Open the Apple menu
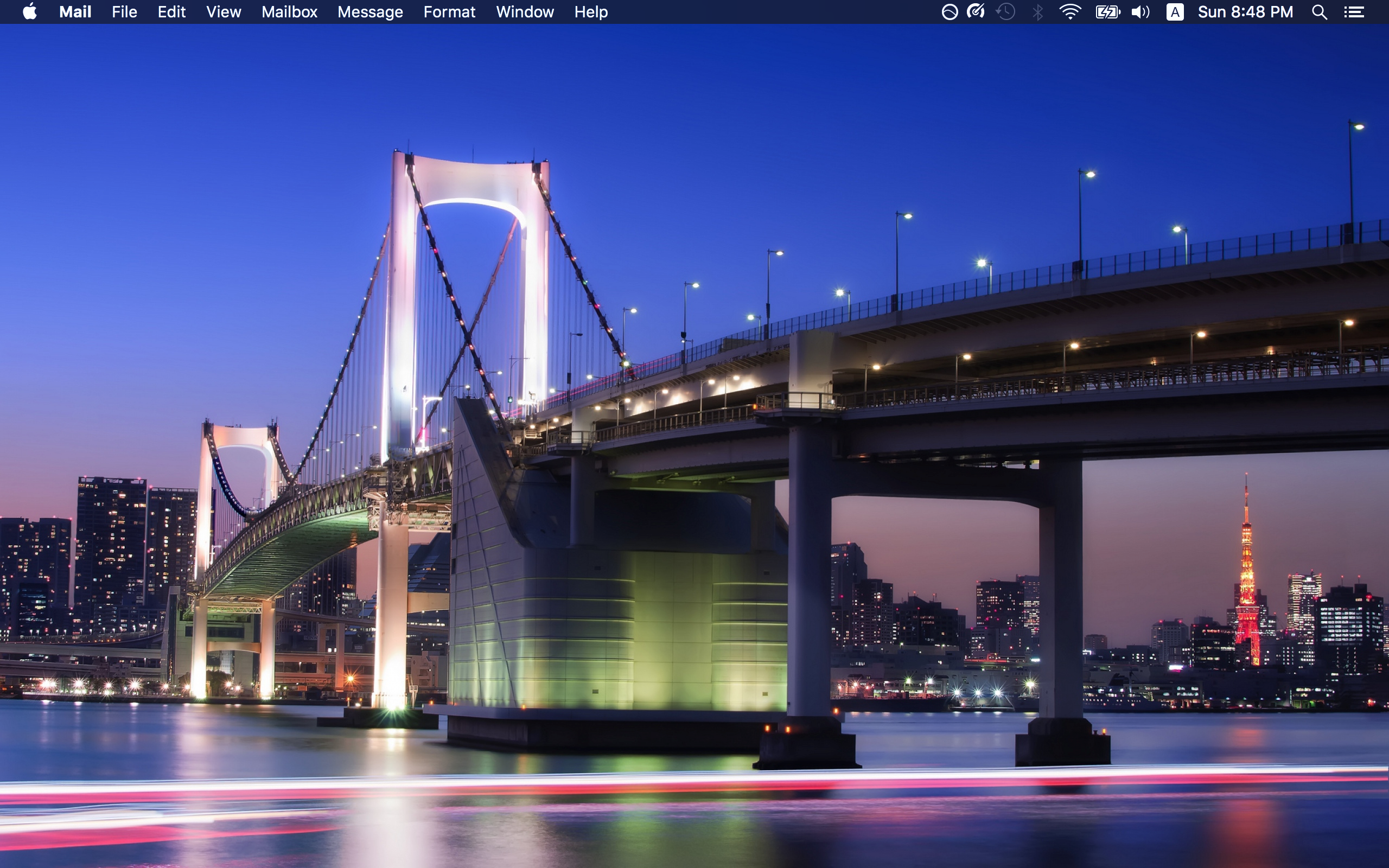This screenshot has width=1389, height=868. tap(30, 11)
